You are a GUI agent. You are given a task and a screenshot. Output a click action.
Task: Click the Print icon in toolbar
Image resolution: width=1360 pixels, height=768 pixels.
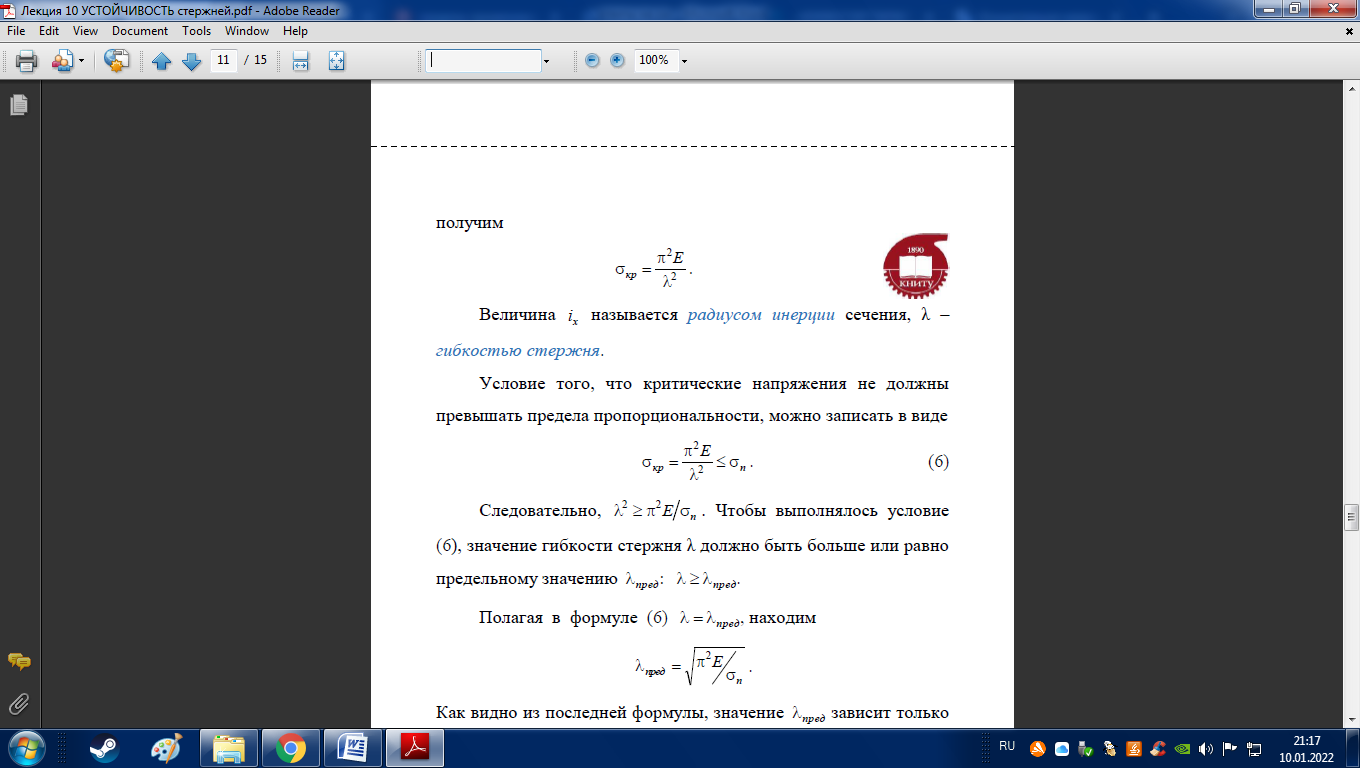(27, 61)
